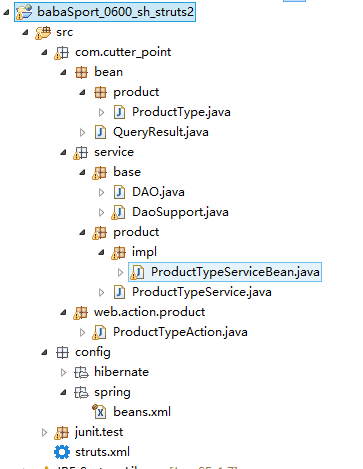Expand the hibernate folder node
Viewport: 363px width, 469px height.
[63, 373]
